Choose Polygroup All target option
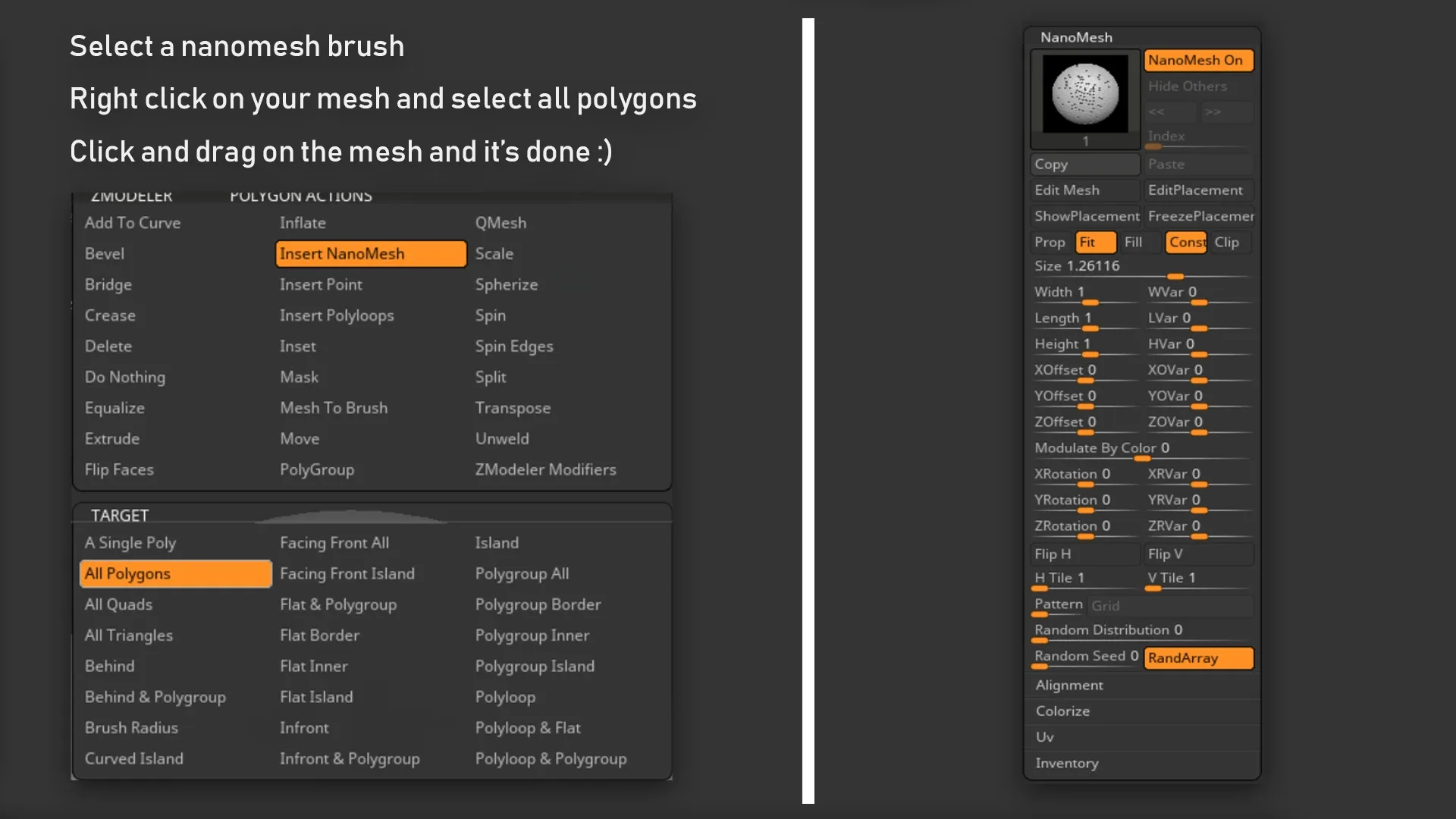The width and height of the screenshot is (1456, 819). 522,574
